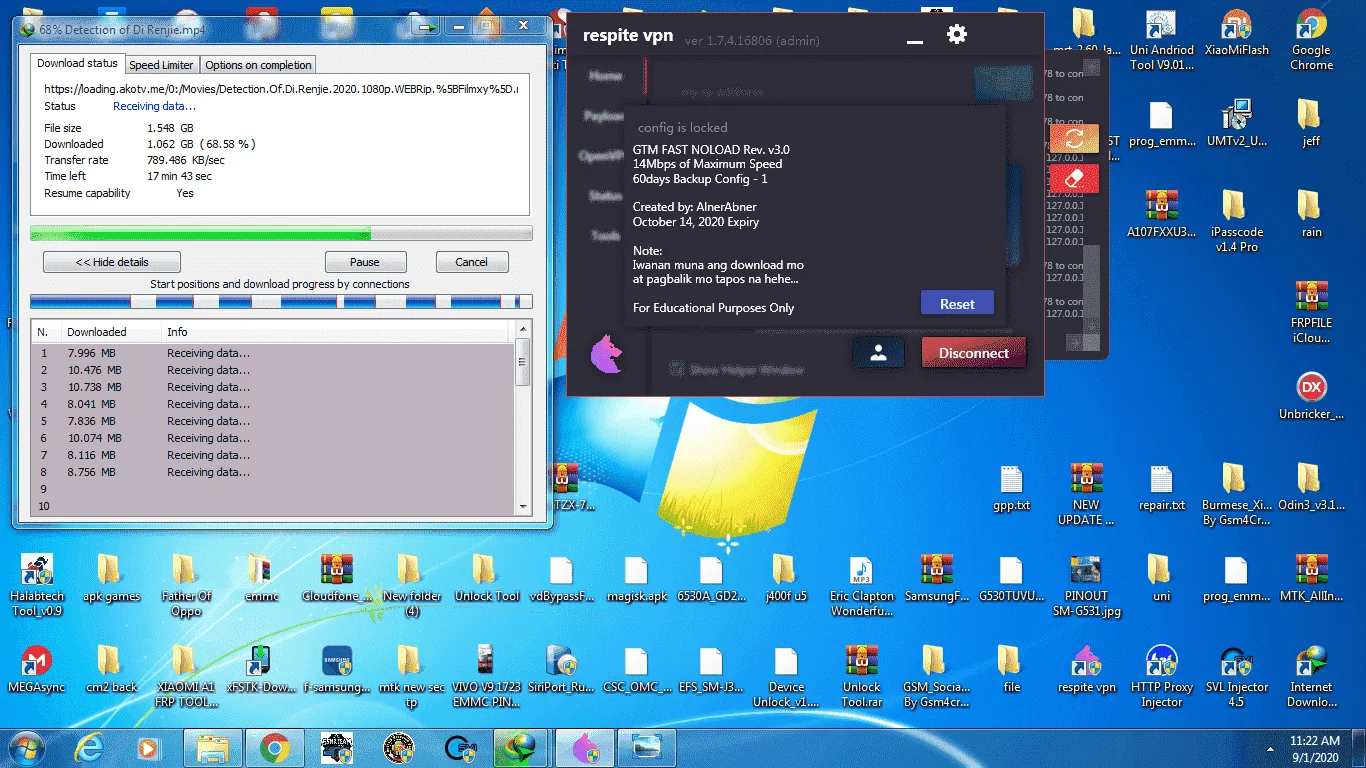Select the gpp.txt file on desktop

1011,488
